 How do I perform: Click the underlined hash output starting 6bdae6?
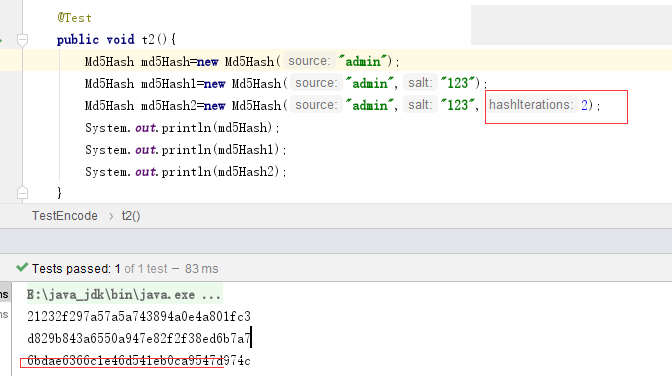tap(138, 361)
